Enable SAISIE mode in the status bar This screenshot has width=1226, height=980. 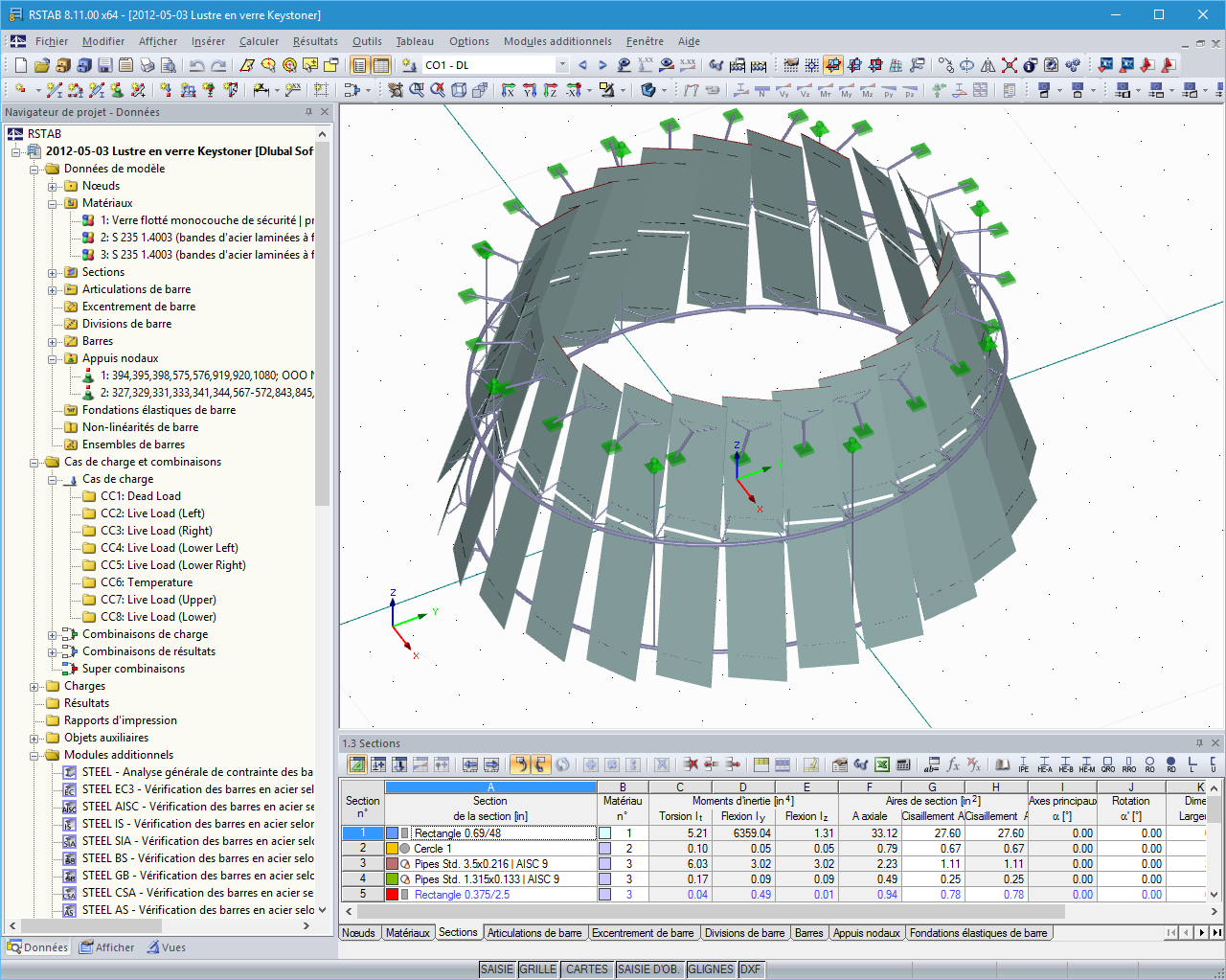coord(497,969)
